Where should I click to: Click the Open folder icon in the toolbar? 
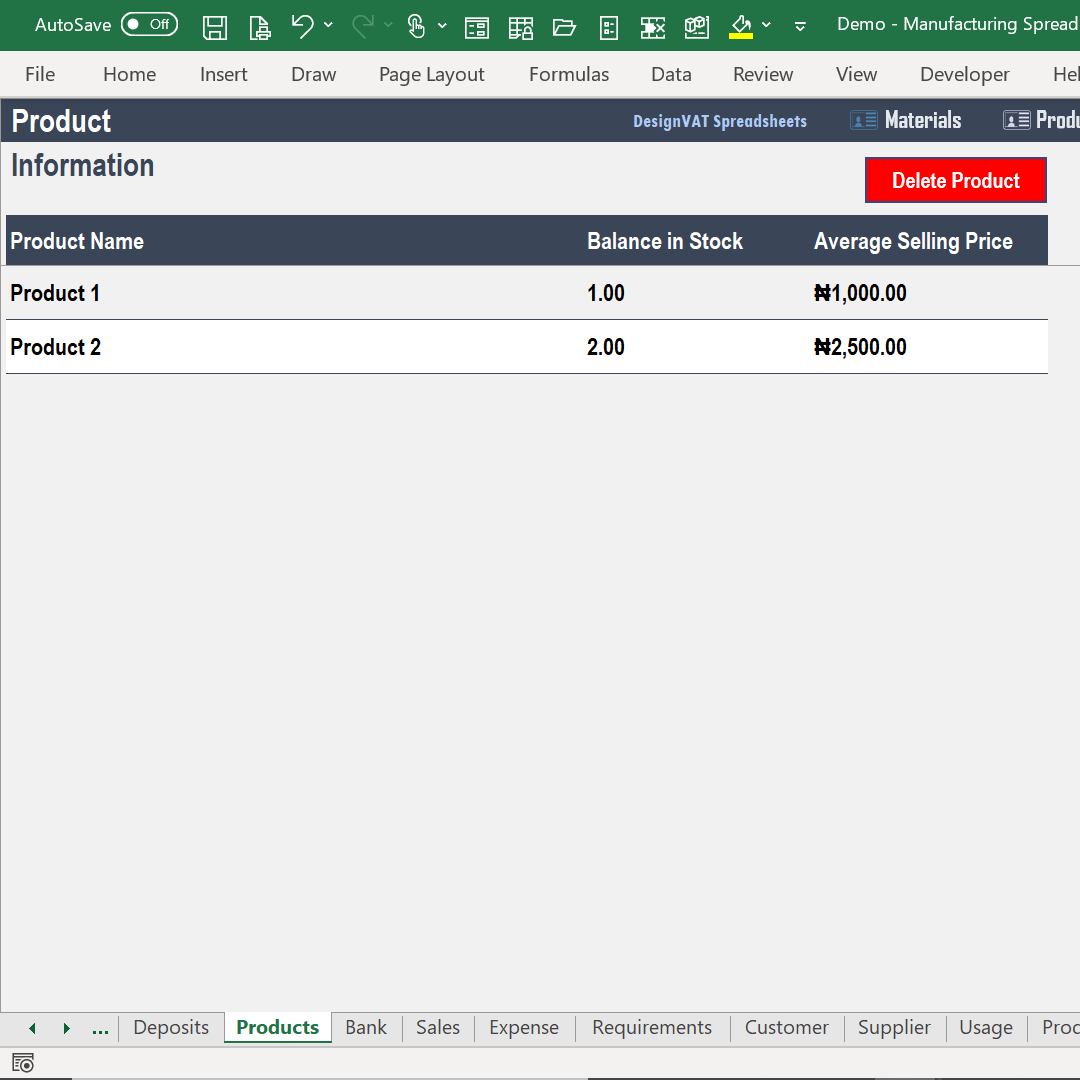click(565, 27)
